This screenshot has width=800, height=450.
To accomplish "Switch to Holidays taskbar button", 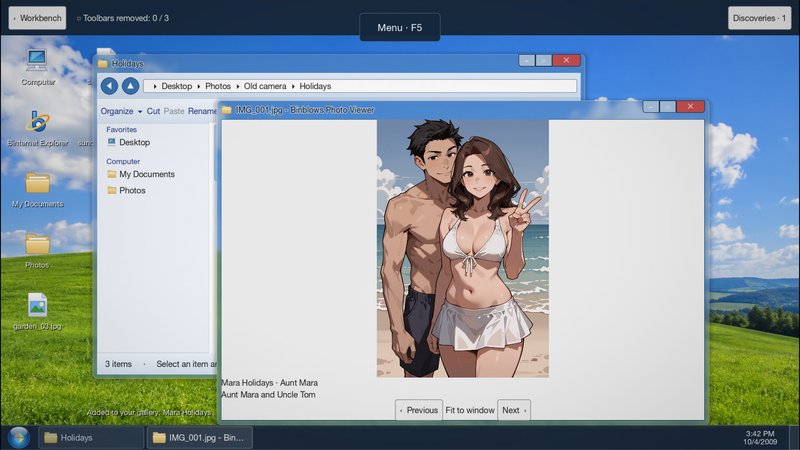I will click(x=91, y=438).
